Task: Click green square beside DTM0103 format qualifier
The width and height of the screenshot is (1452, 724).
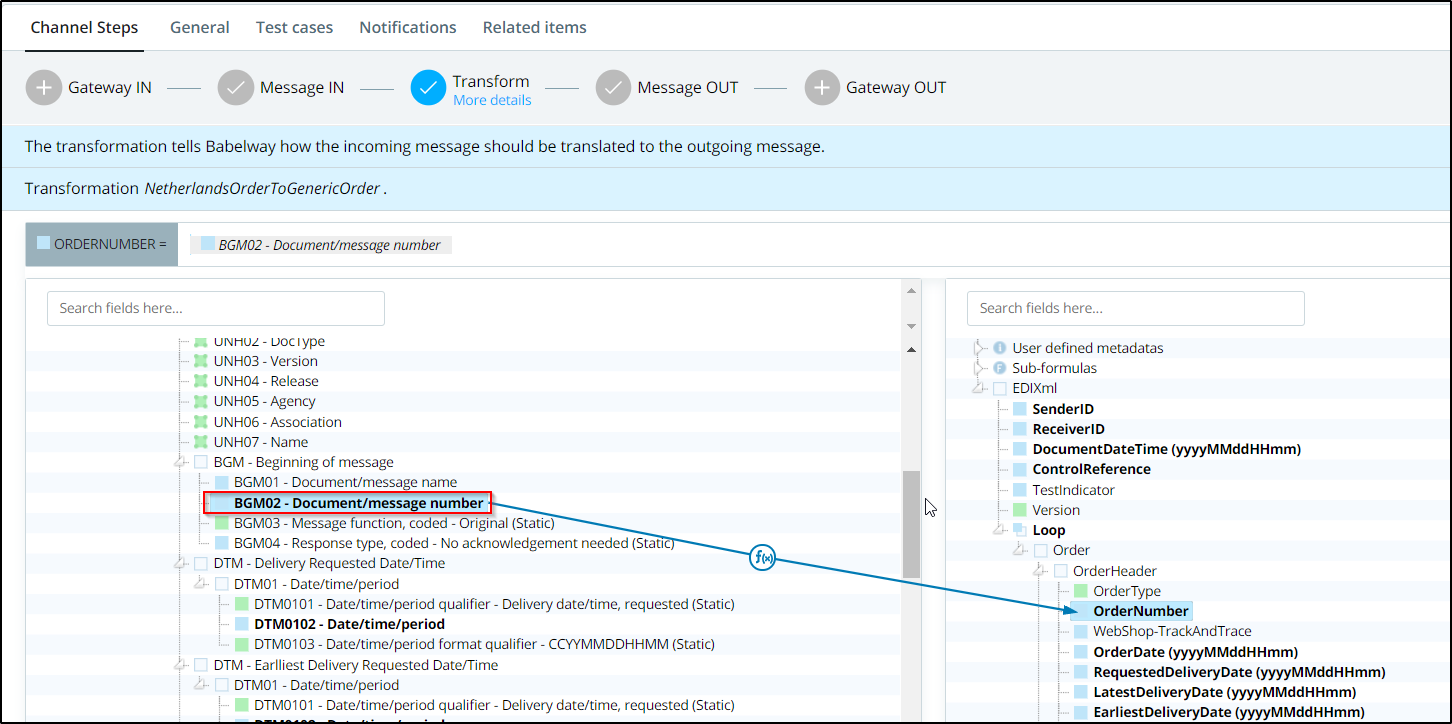Action: pos(241,644)
